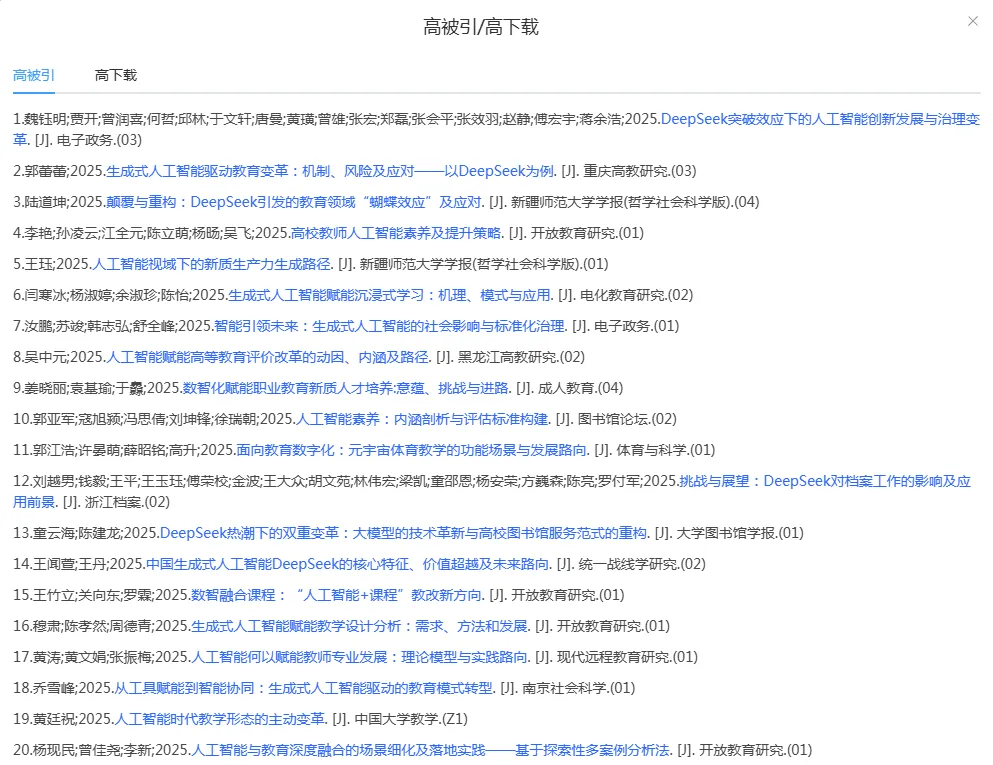
Task: Open 生成式人工智能驱动教育变革 article link
Action: click(x=330, y=171)
